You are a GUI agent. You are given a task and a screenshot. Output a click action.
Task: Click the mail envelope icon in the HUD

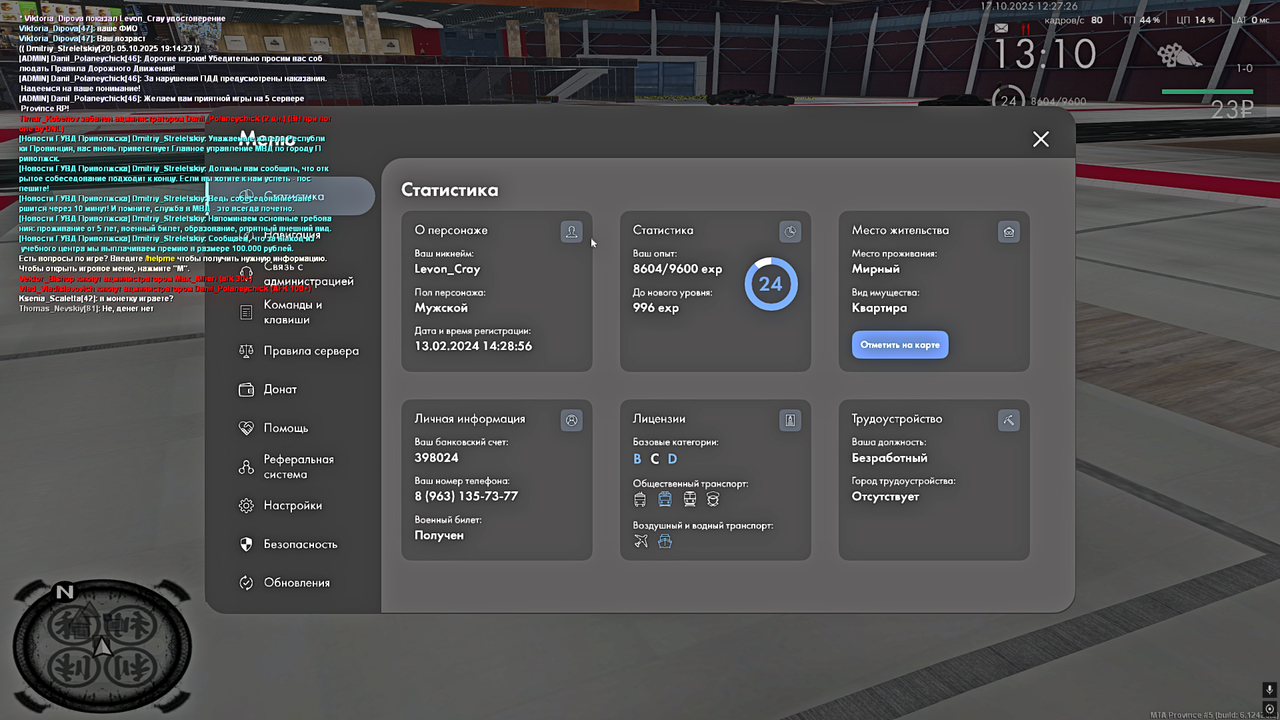(x=1001, y=28)
